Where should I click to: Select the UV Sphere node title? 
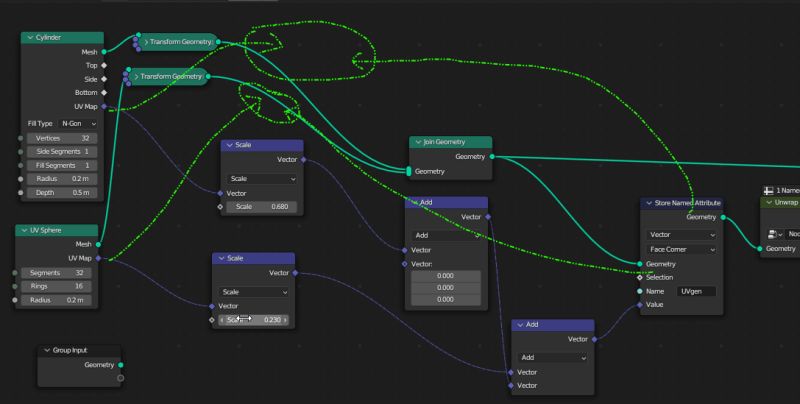[x=45, y=231]
